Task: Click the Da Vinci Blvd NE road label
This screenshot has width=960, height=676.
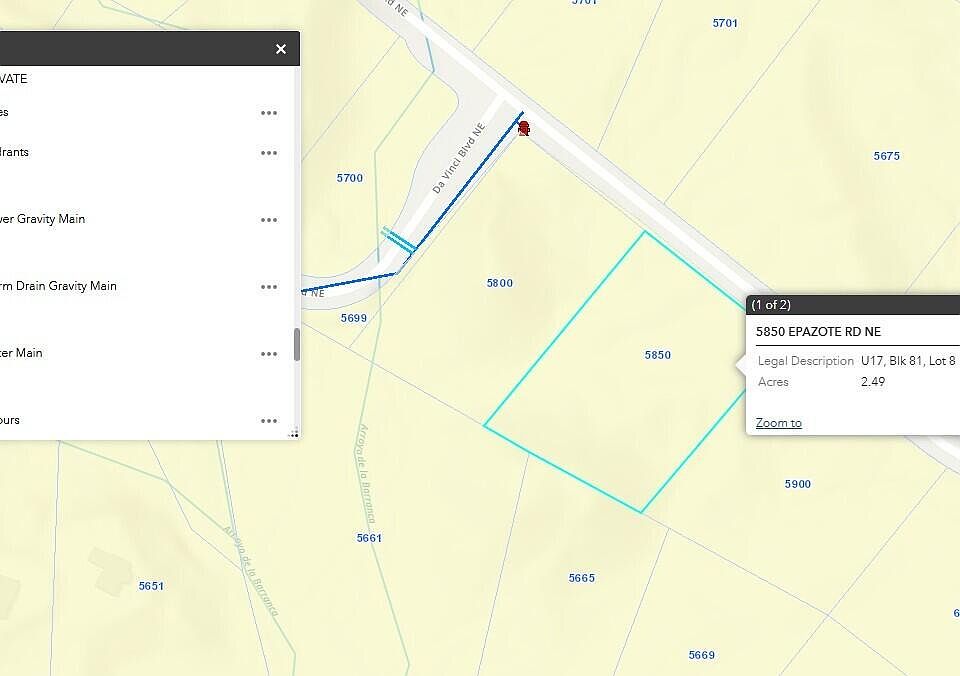Action: click(458, 166)
